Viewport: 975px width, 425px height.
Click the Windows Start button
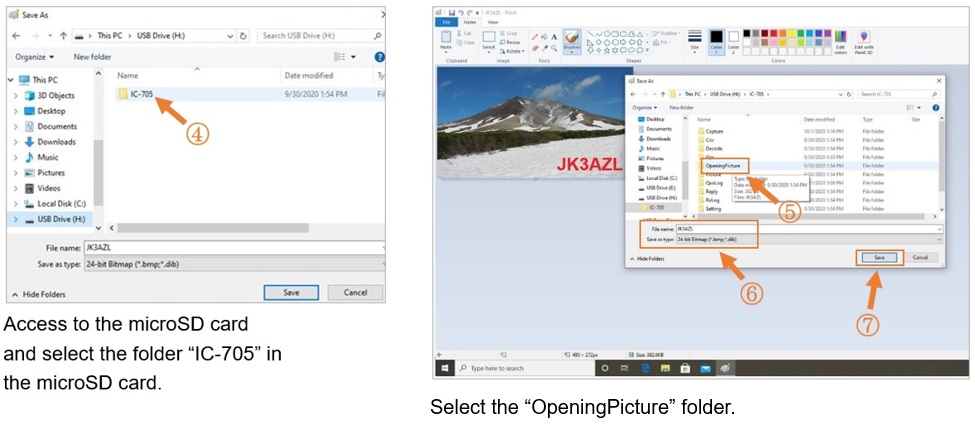pyautogui.click(x=444, y=368)
